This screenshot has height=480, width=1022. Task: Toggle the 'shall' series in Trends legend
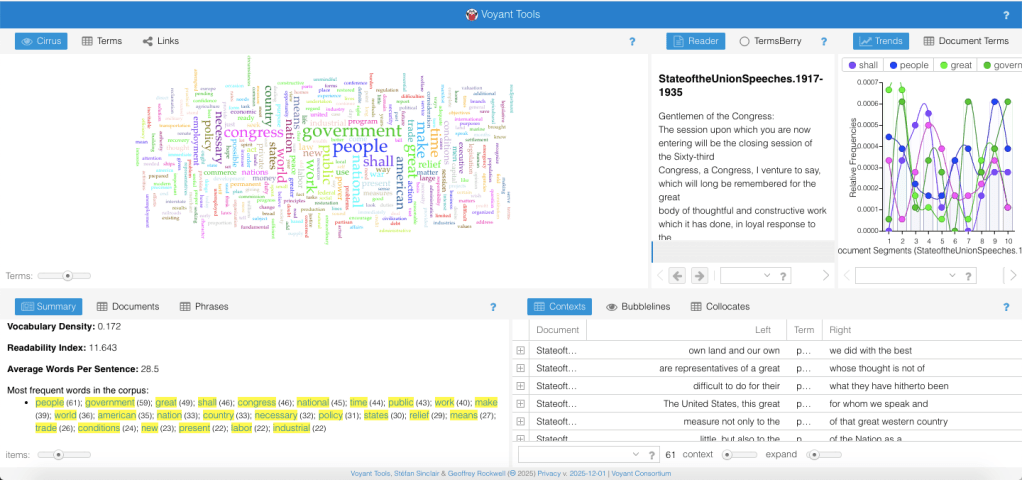tap(862, 65)
